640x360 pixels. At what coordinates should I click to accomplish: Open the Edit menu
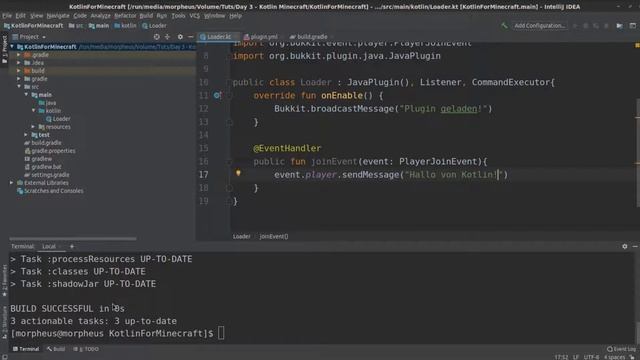[x=20, y=16]
